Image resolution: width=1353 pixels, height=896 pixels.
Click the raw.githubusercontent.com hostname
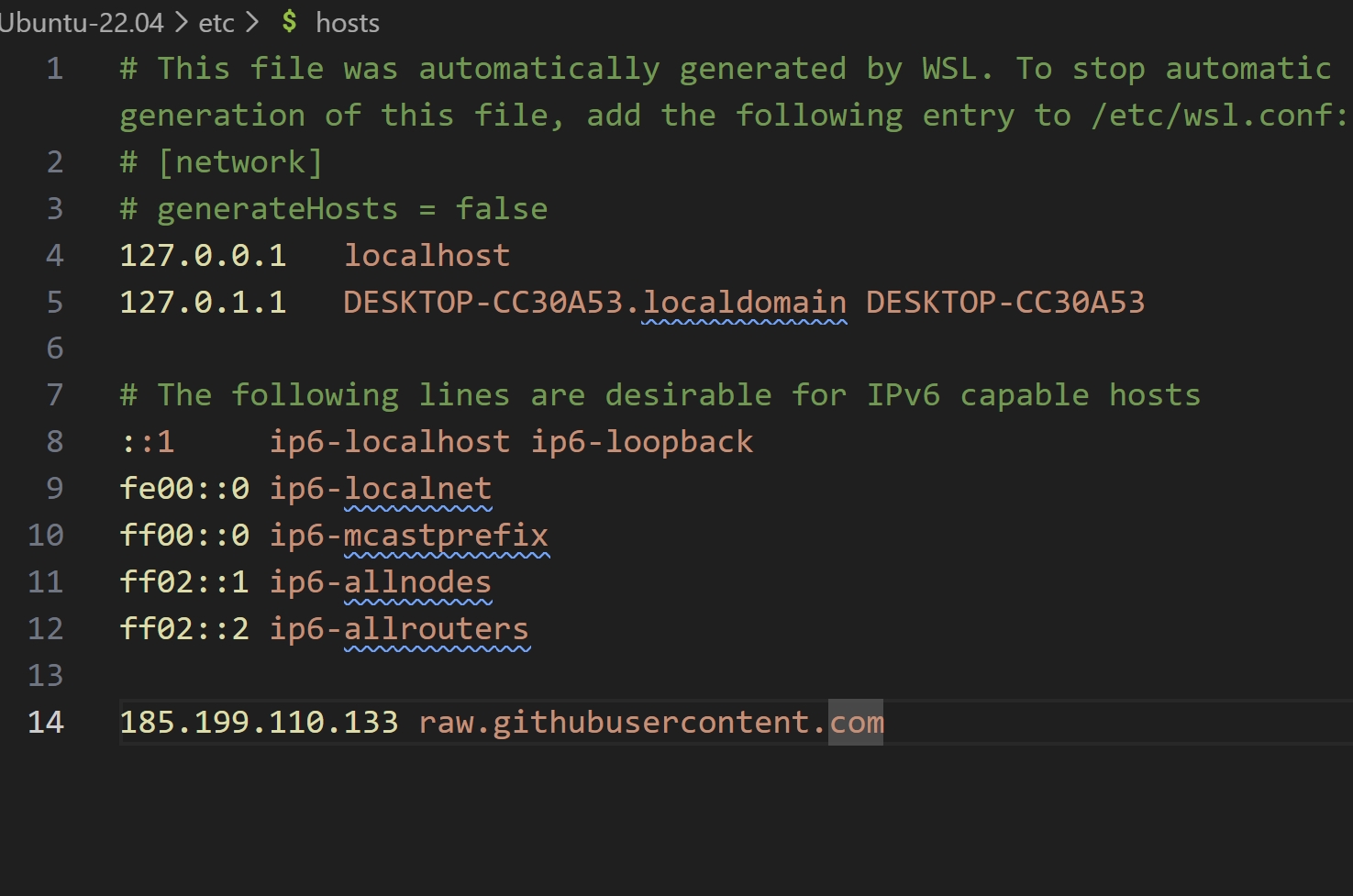(651, 723)
